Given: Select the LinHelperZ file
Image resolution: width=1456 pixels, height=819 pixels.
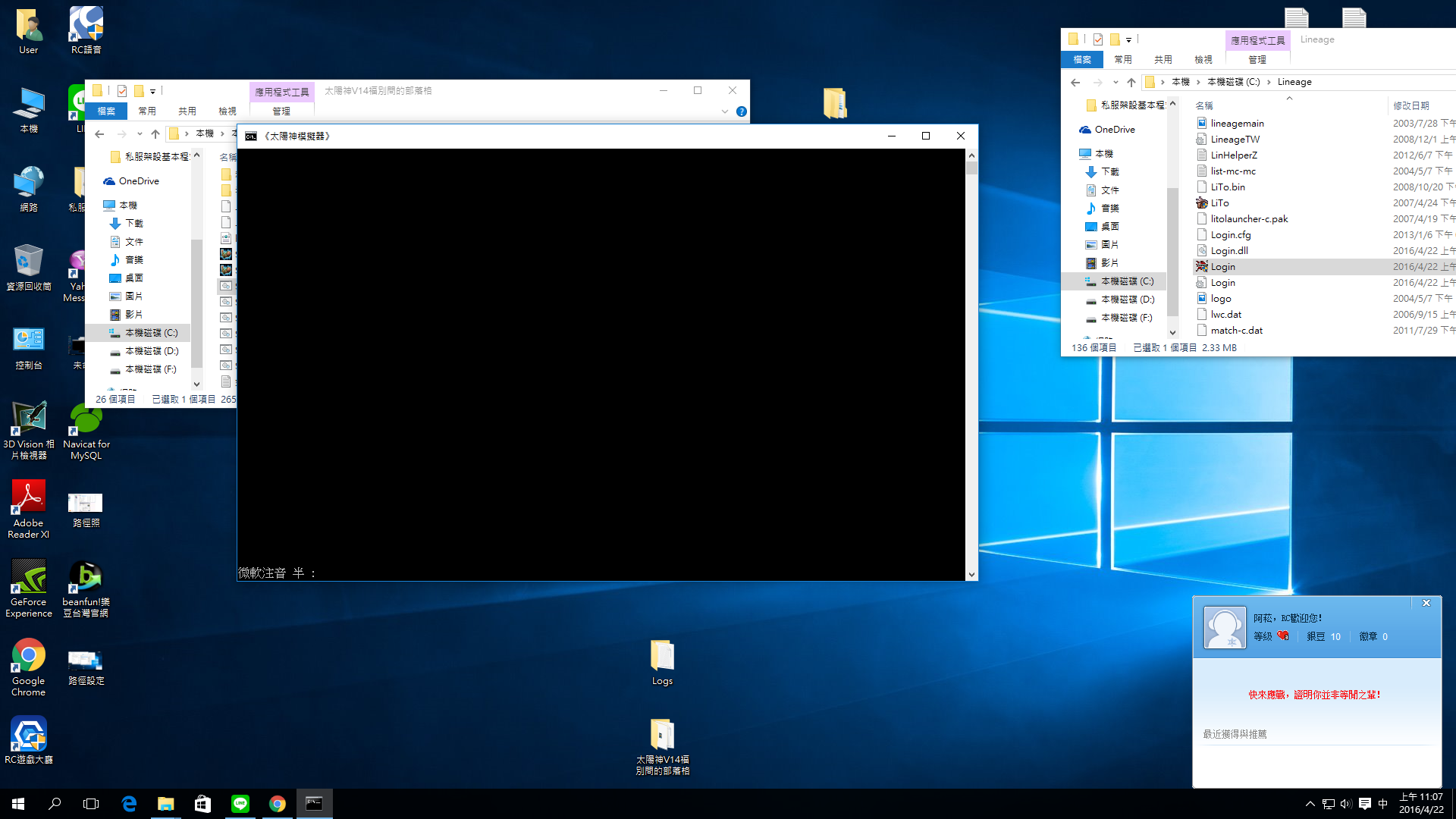Looking at the screenshot, I should (1234, 155).
